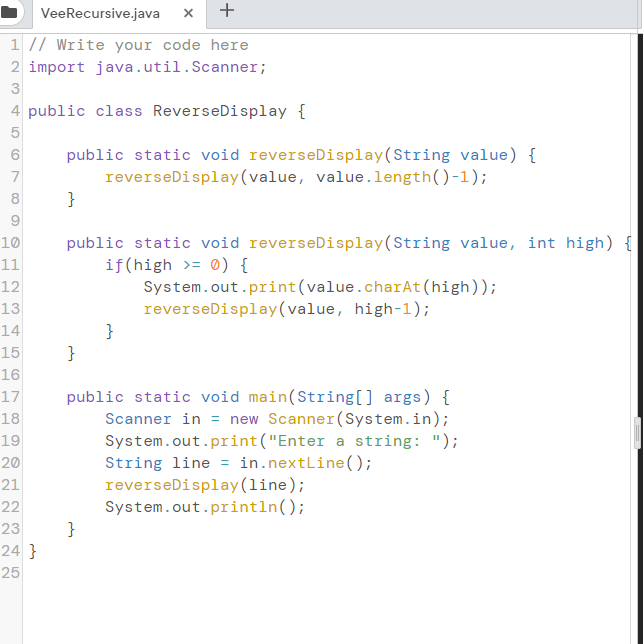
Task: Click 'System.out.println();' on line 22
Action: (x=205, y=507)
